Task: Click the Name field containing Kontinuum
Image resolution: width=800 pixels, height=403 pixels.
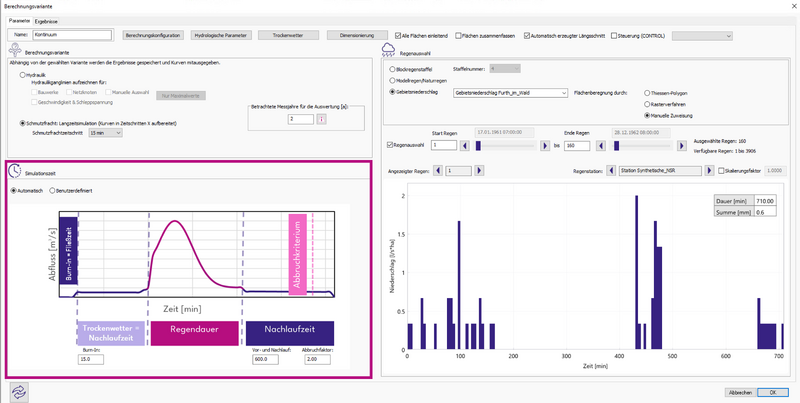Action: [72, 35]
